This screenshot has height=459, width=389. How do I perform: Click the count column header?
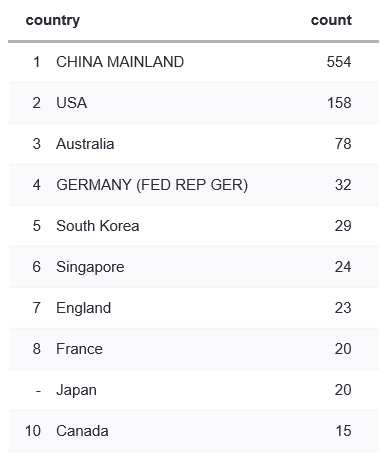click(331, 20)
